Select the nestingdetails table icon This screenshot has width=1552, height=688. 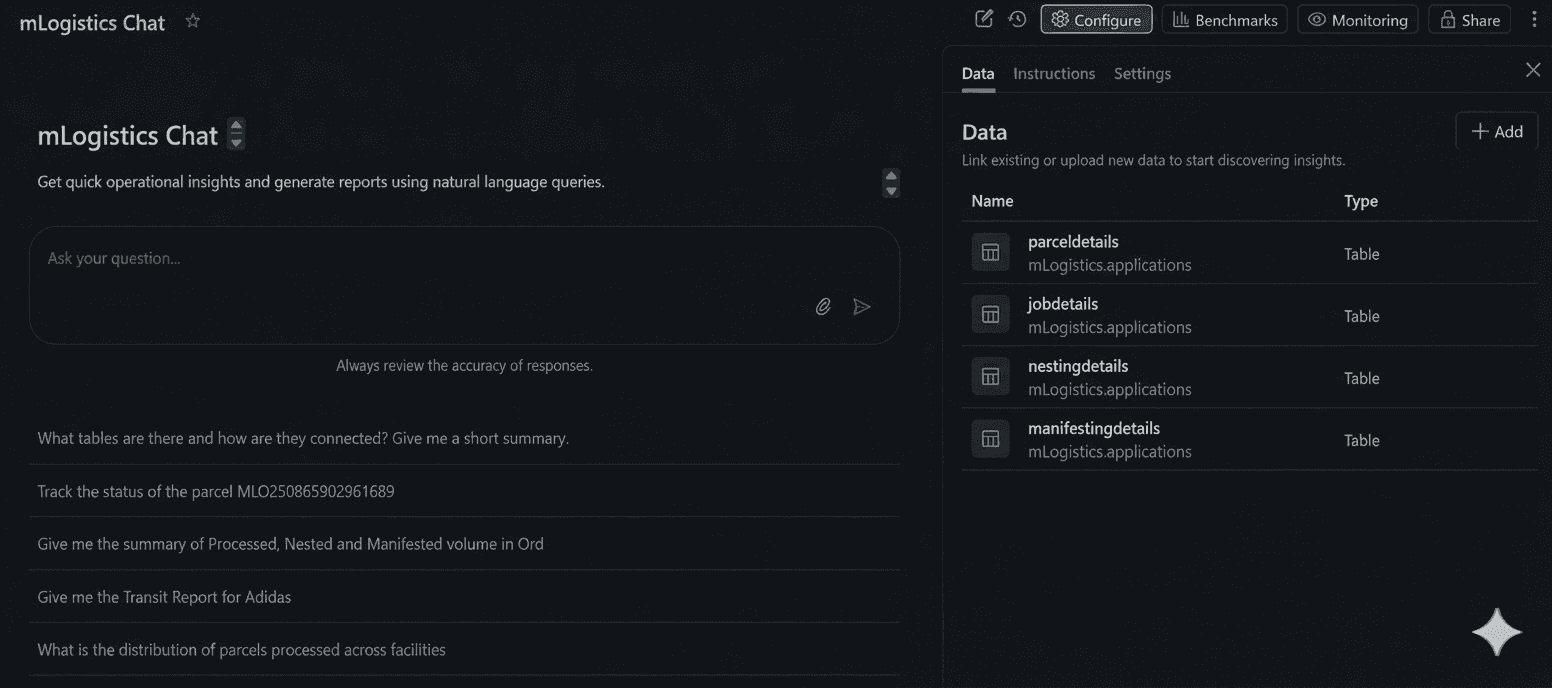coord(989,376)
